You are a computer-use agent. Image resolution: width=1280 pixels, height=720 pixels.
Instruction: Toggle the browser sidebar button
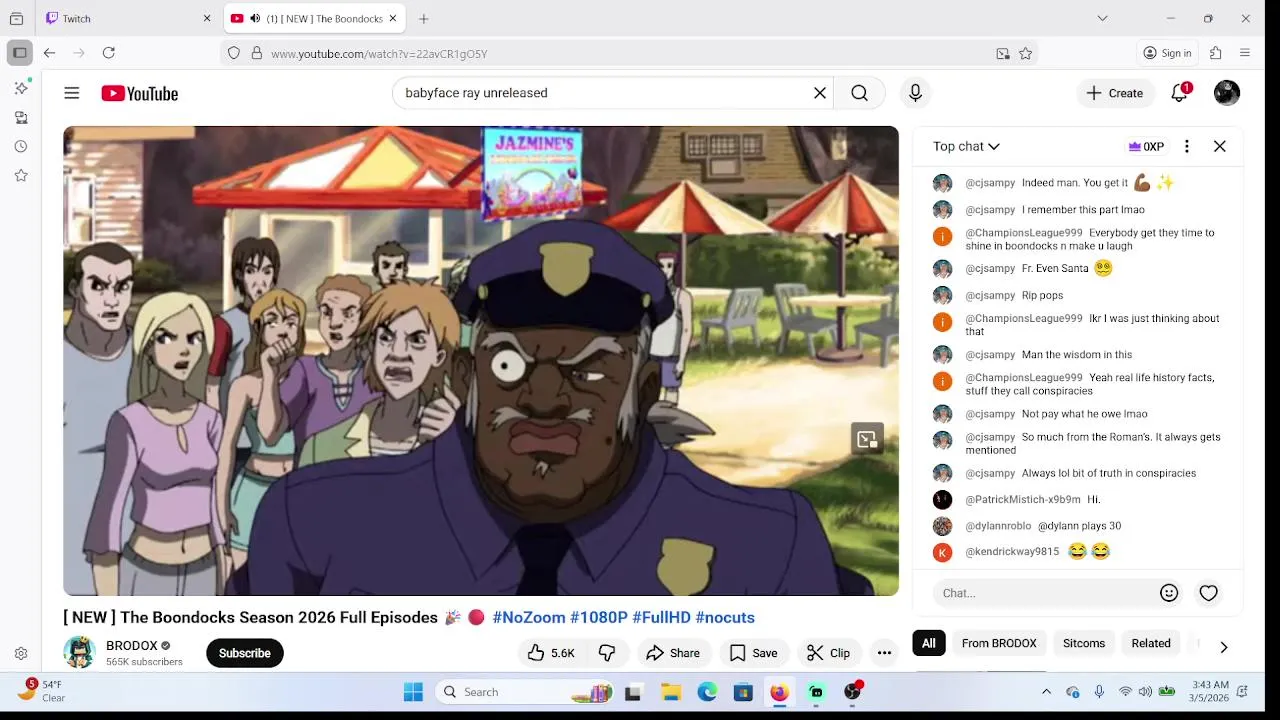(x=19, y=53)
